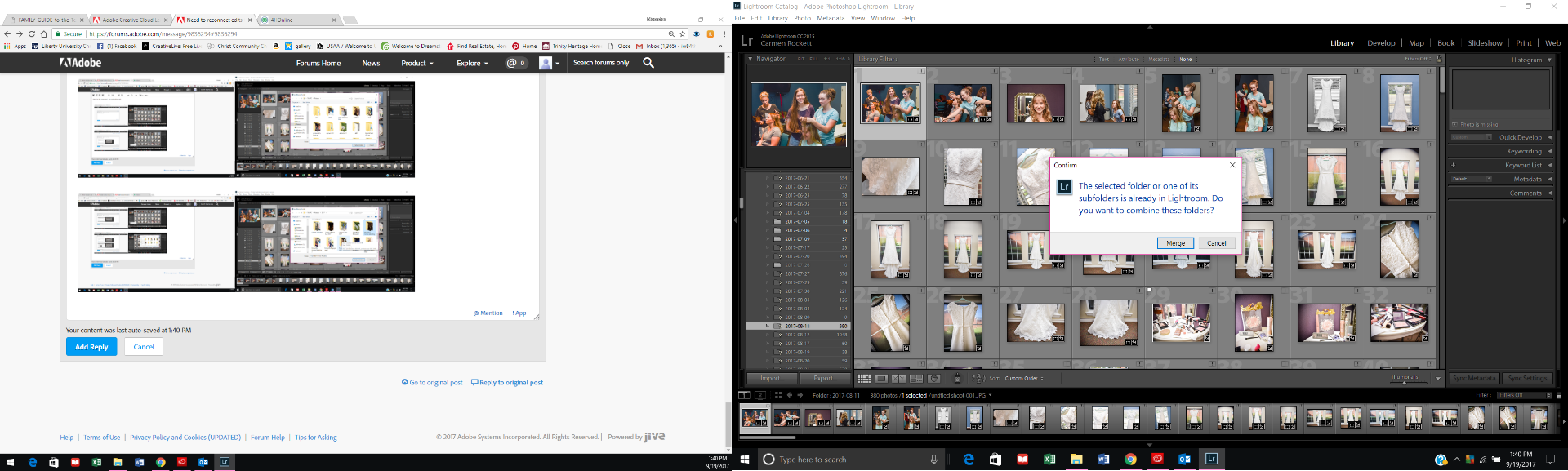Click the Export button in Lightroom
Image resolution: width=1568 pixels, height=471 pixels.
[824, 379]
